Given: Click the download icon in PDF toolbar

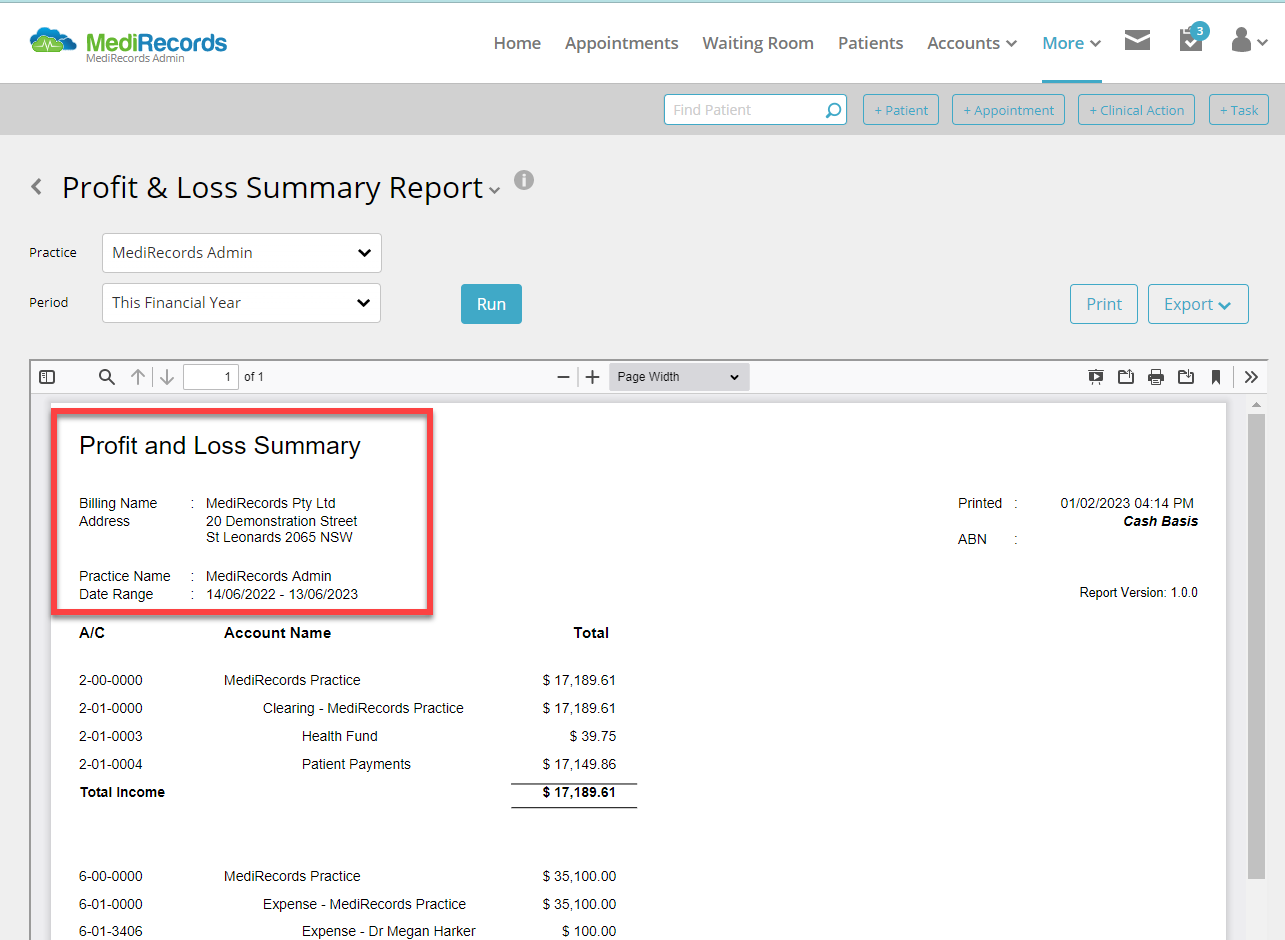Looking at the screenshot, I should point(1186,377).
